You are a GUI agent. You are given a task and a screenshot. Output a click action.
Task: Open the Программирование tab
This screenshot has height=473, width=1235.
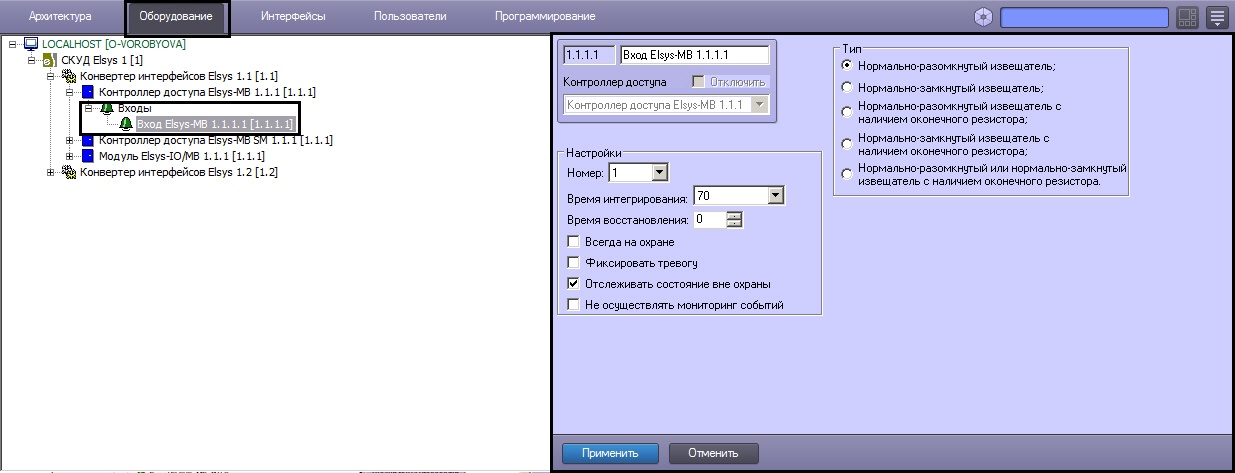click(544, 17)
